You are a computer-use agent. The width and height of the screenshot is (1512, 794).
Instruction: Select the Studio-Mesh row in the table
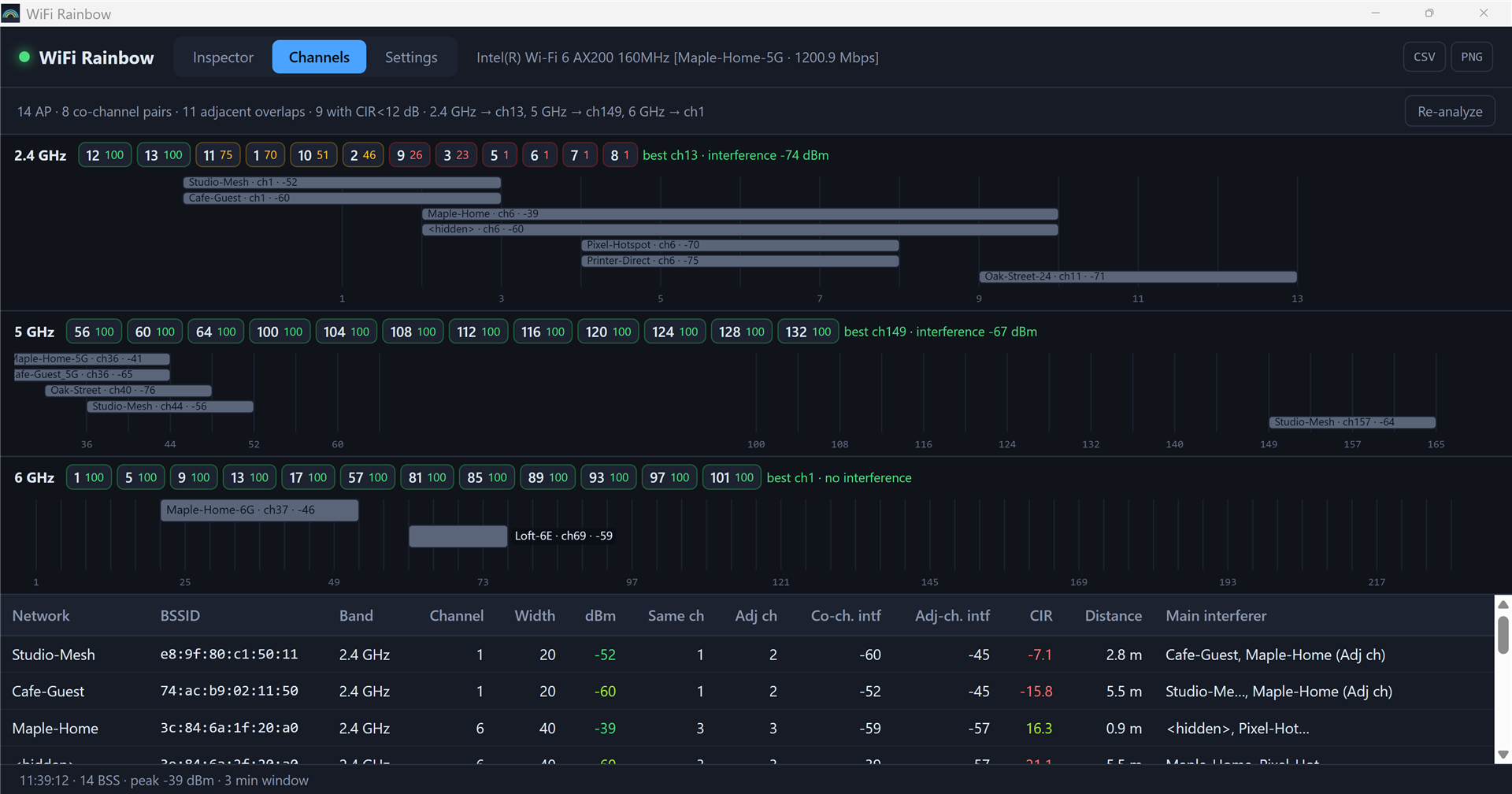(x=747, y=655)
